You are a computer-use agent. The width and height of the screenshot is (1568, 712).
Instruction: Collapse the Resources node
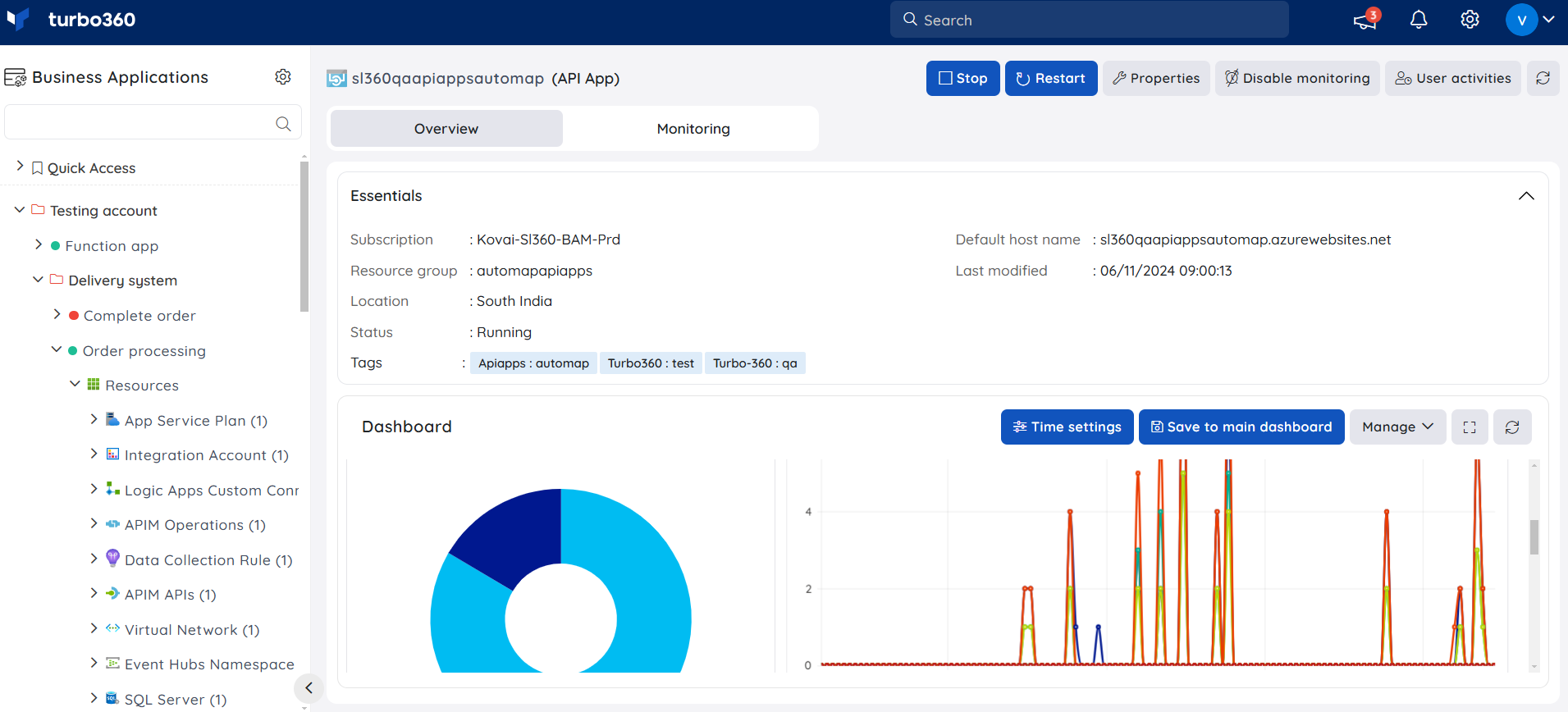pos(75,384)
